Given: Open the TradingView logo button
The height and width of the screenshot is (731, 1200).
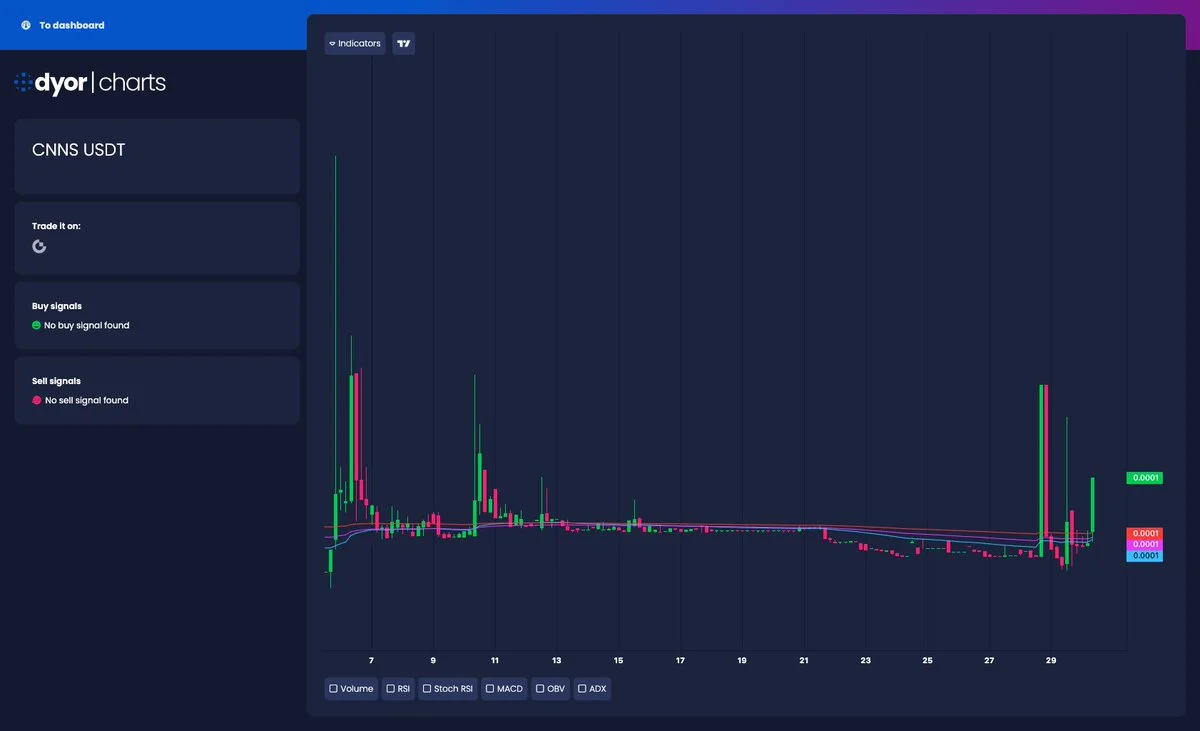Looking at the screenshot, I should click(x=403, y=44).
